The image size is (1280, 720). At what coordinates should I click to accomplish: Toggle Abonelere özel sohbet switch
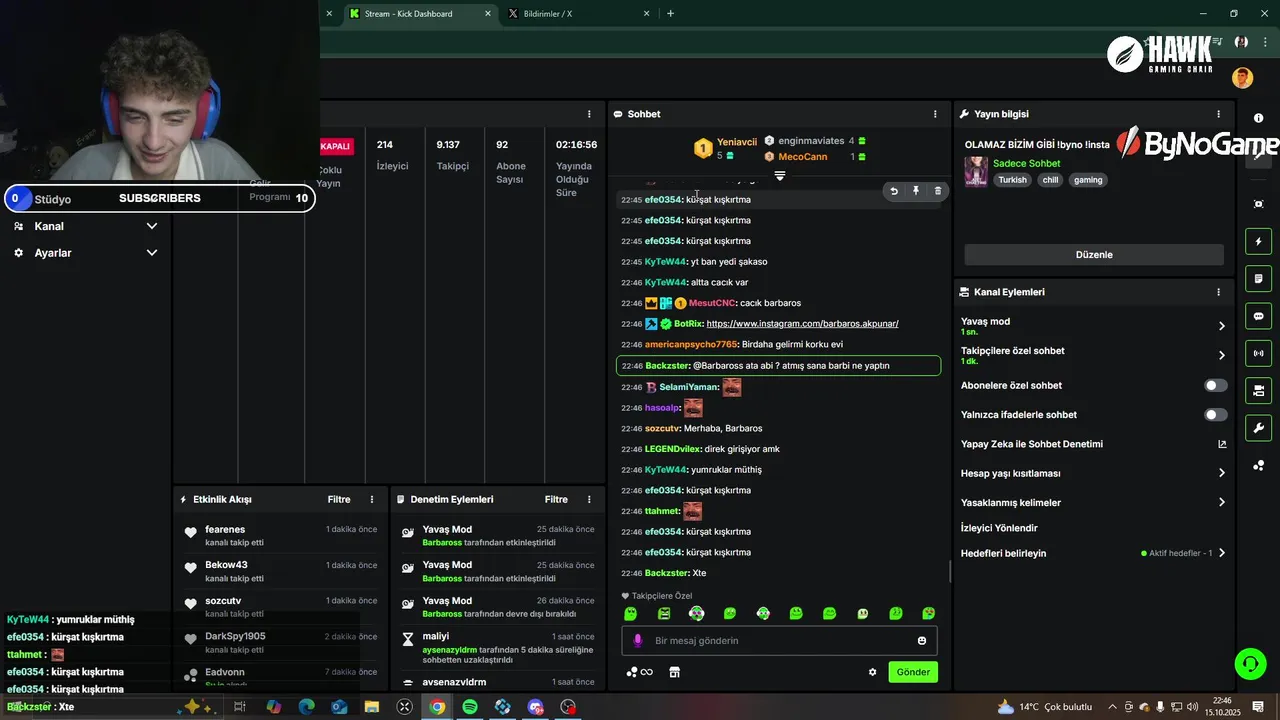pos(1215,385)
